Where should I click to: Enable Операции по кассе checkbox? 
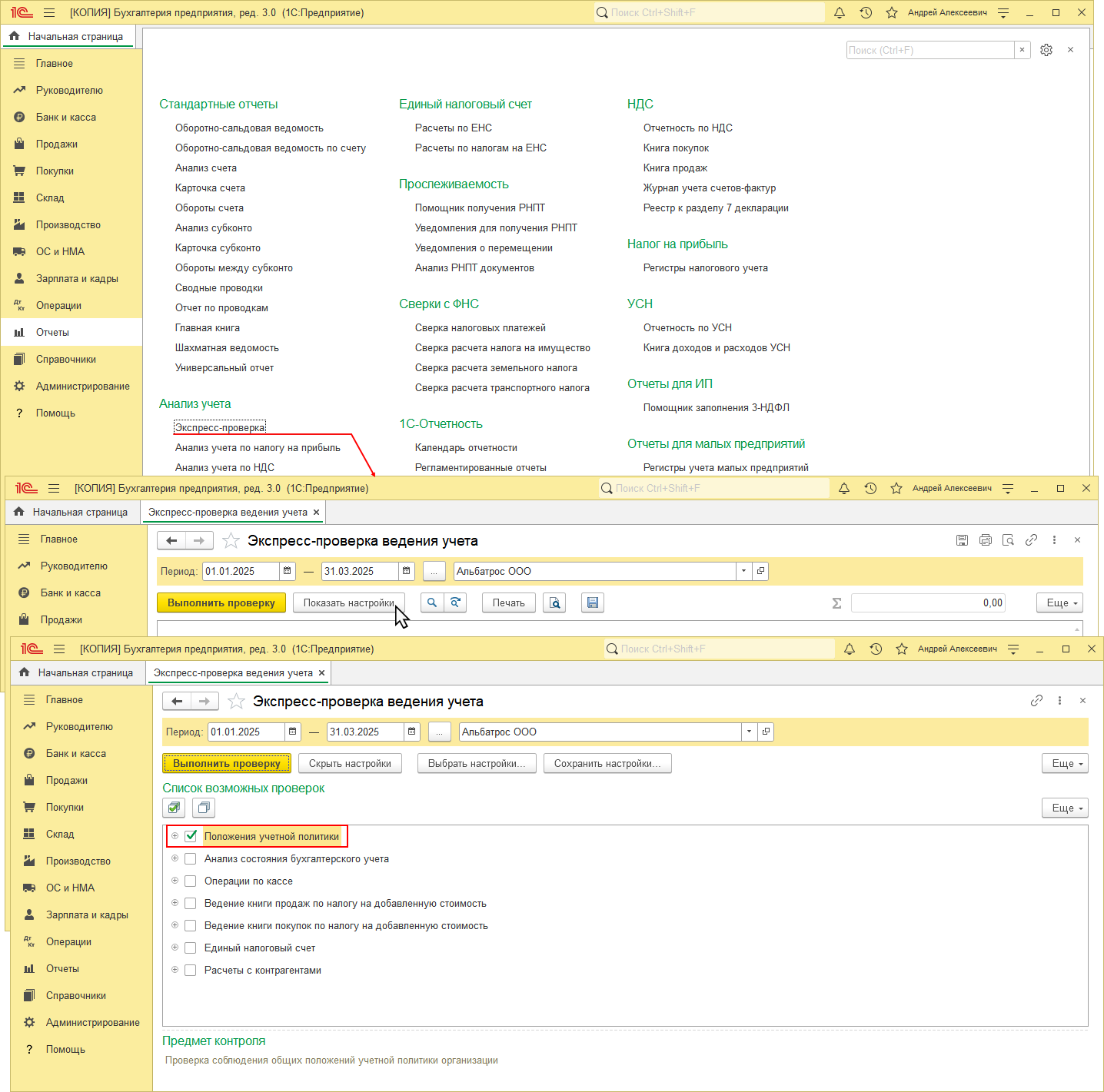coord(191,881)
